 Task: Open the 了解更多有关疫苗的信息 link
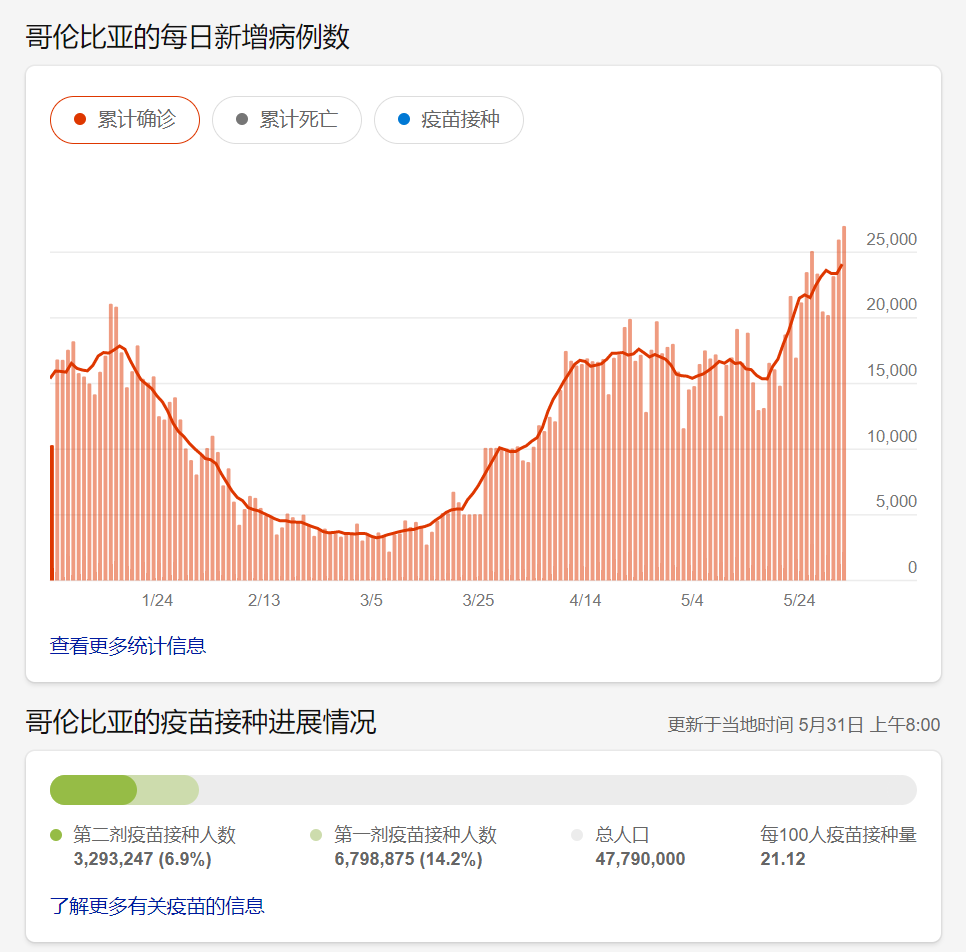[157, 907]
